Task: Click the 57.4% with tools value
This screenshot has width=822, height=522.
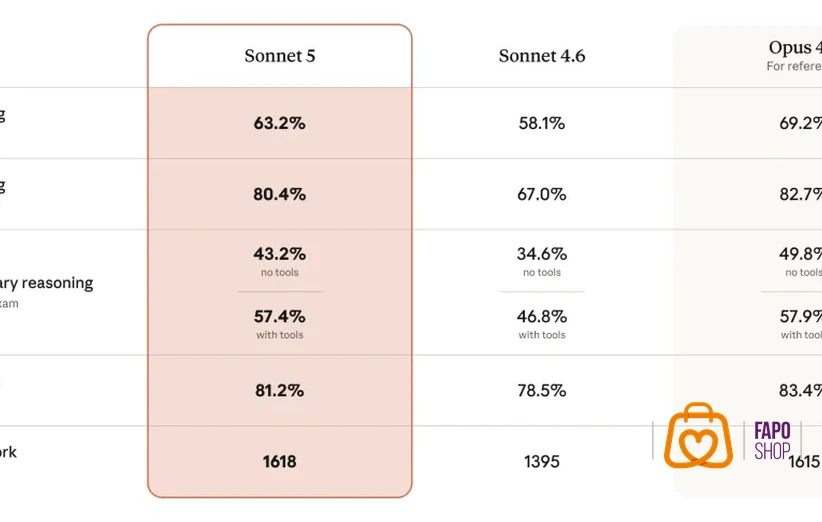Action: pos(279,317)
